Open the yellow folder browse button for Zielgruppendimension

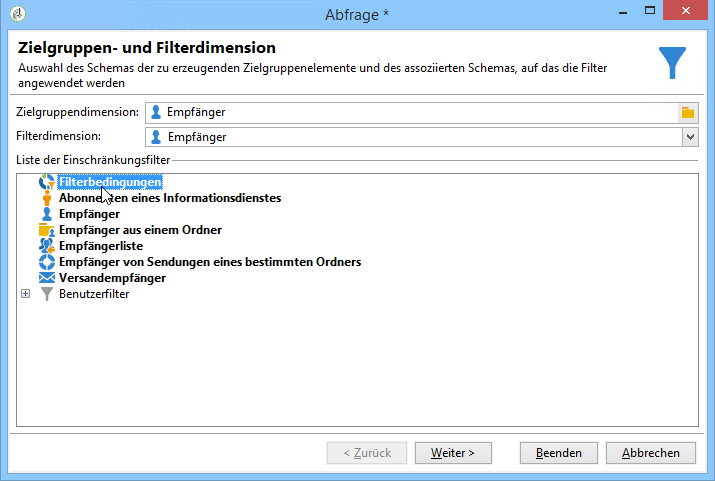pos(688,113)
